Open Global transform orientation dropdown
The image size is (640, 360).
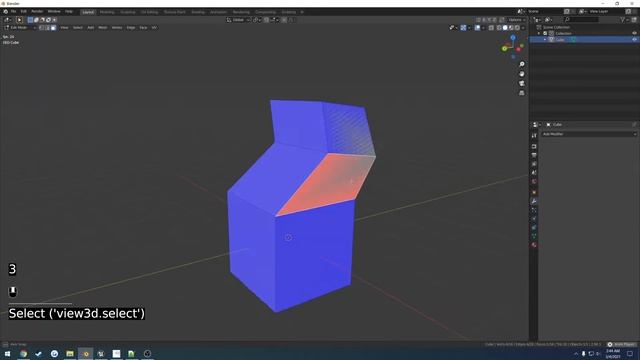click(x=238, y=20)
